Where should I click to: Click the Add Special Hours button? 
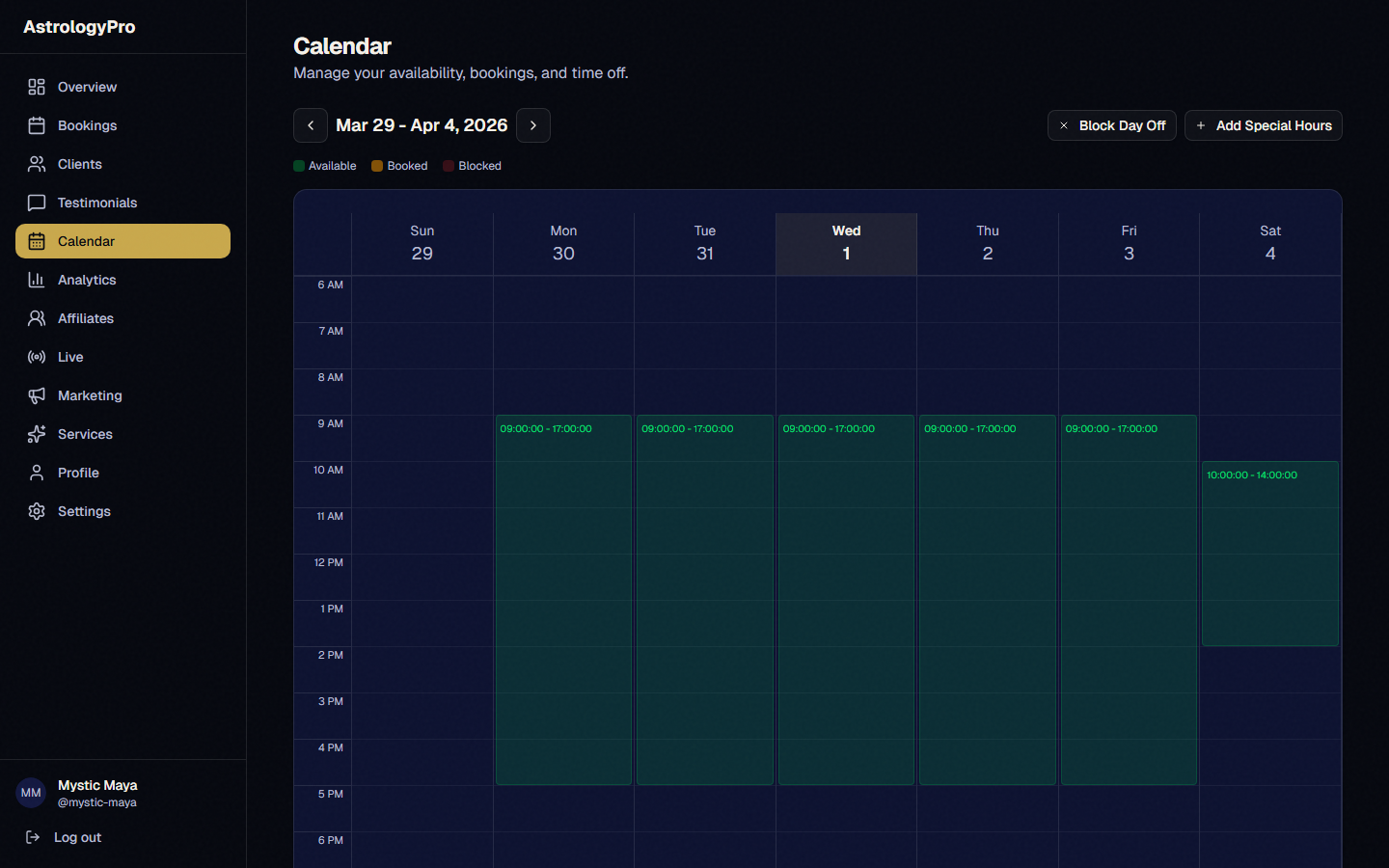coord(1263,125)
